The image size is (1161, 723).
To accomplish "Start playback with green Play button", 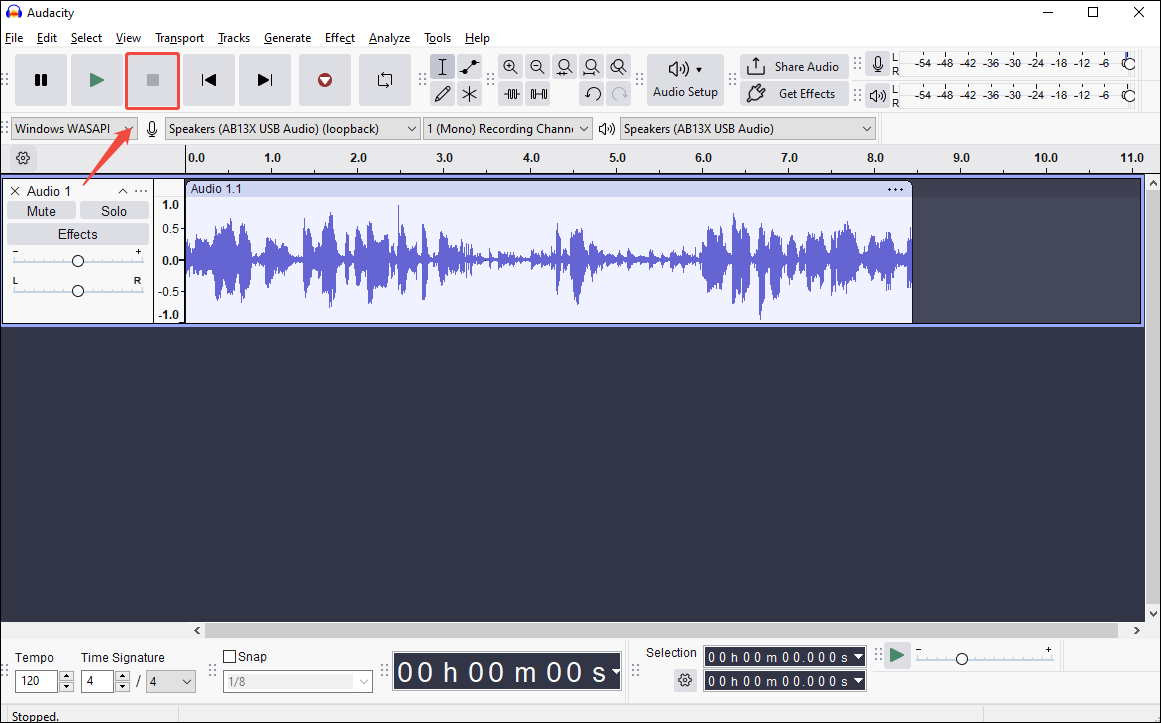I will [96, 80].
